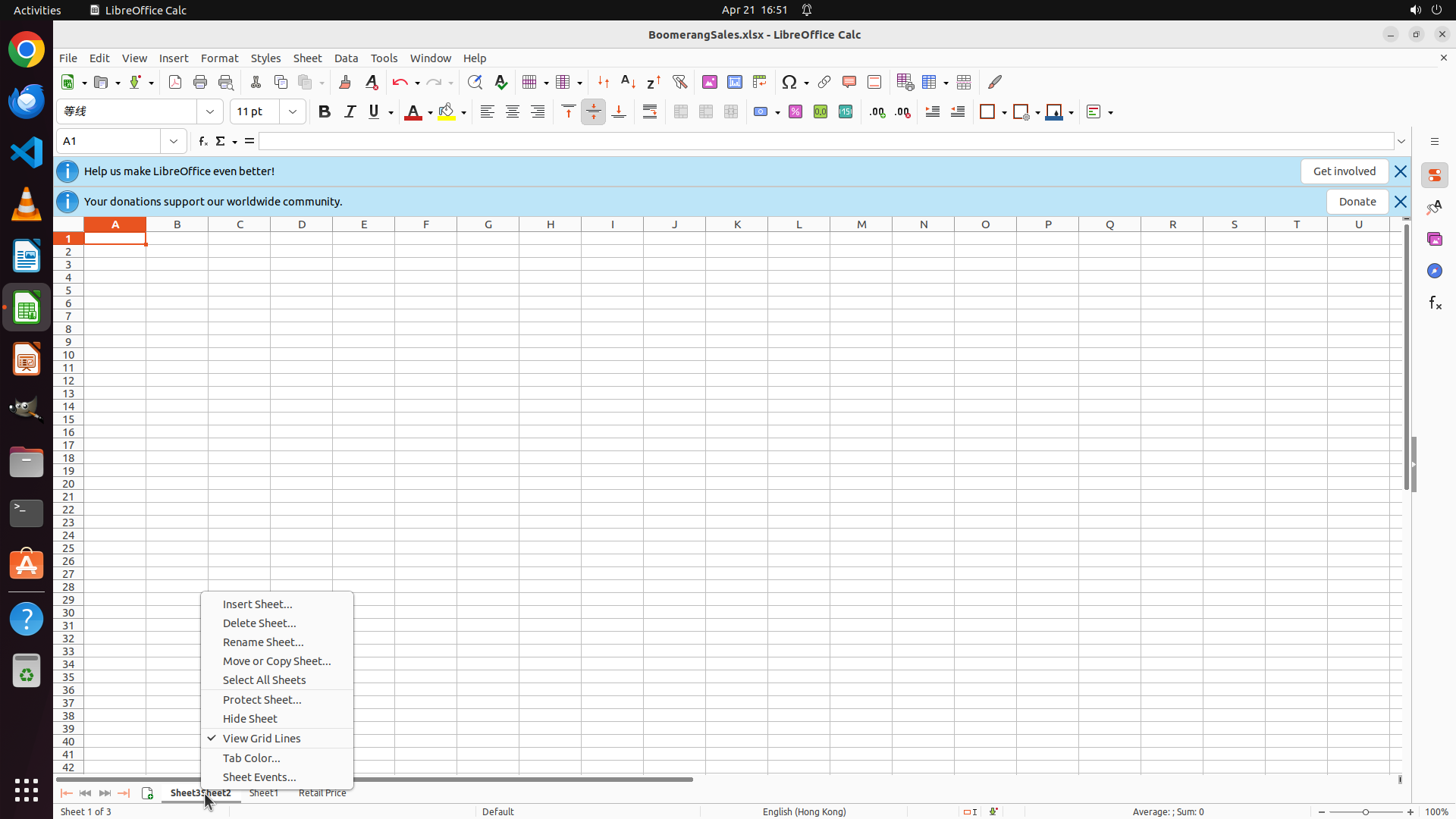
Task: Switch to the Retail Price sheet tab
Action: pyautogui.click(x=322, y=793)
